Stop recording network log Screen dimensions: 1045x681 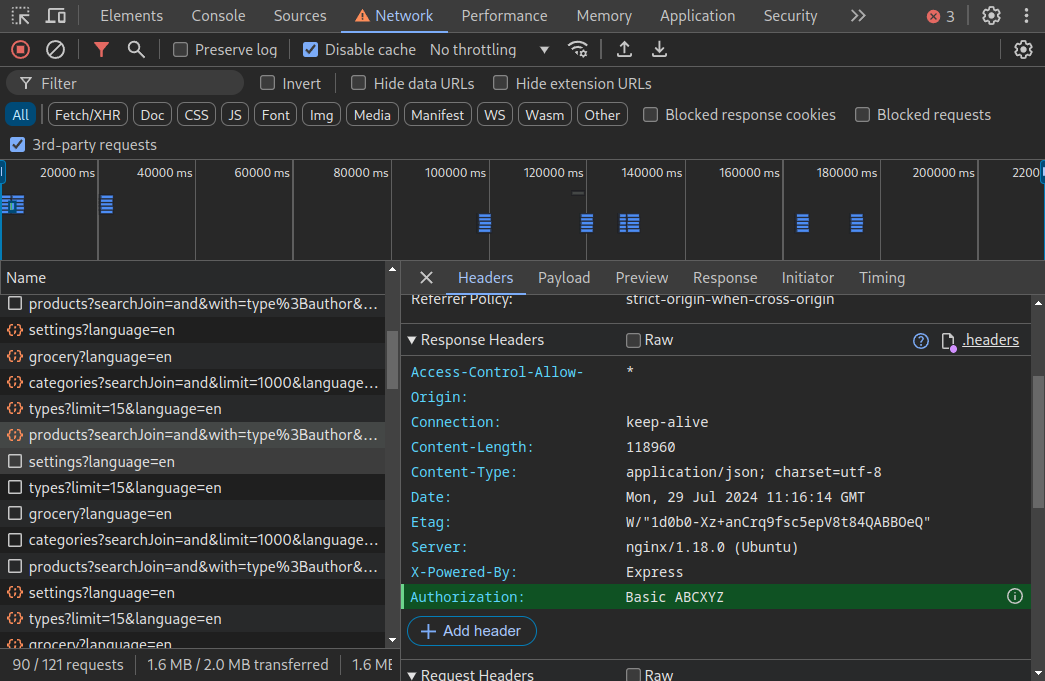(21, 49)
